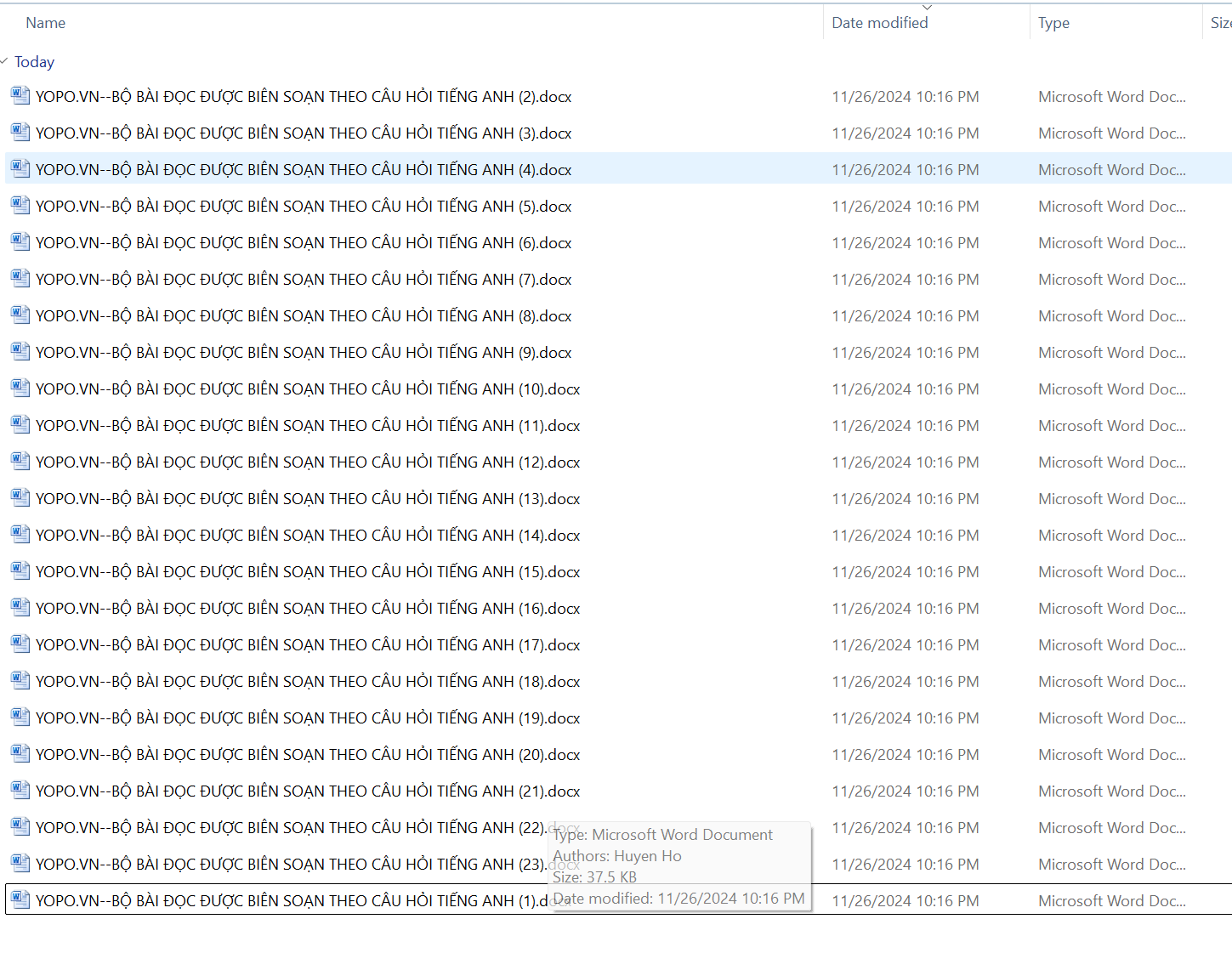
Task: Click the date cell of file (23).docx
Action: coord(906,865)
